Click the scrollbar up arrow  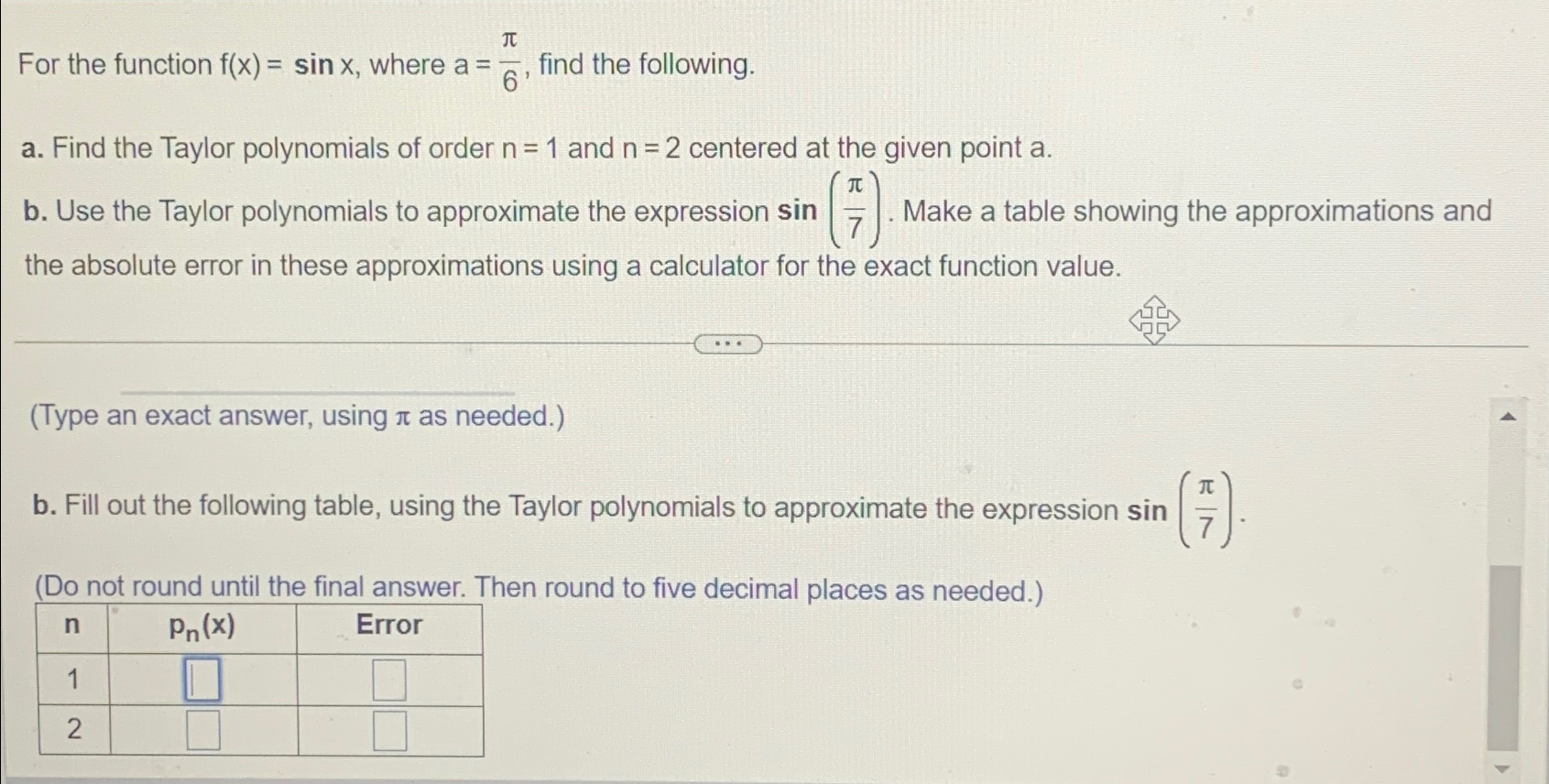click(1510, 415)
